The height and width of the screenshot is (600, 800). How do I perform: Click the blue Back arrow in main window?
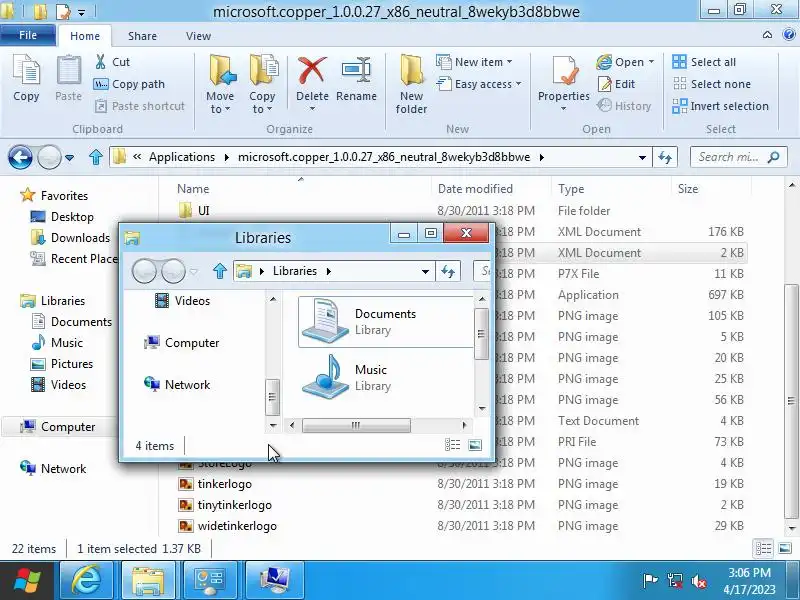[20, 157]
